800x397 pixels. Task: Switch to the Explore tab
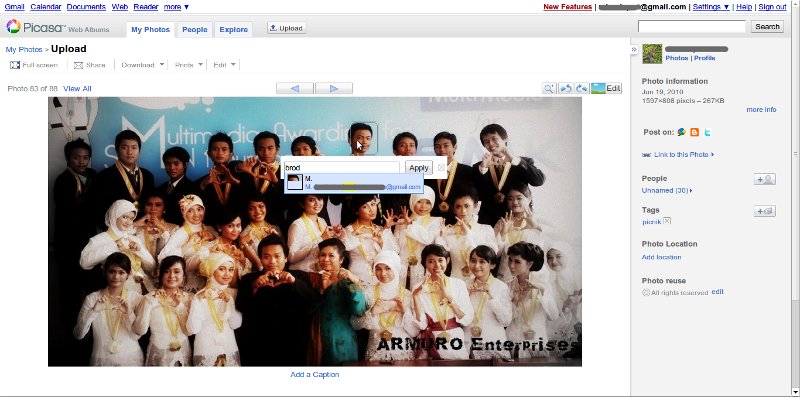[234, 30]
